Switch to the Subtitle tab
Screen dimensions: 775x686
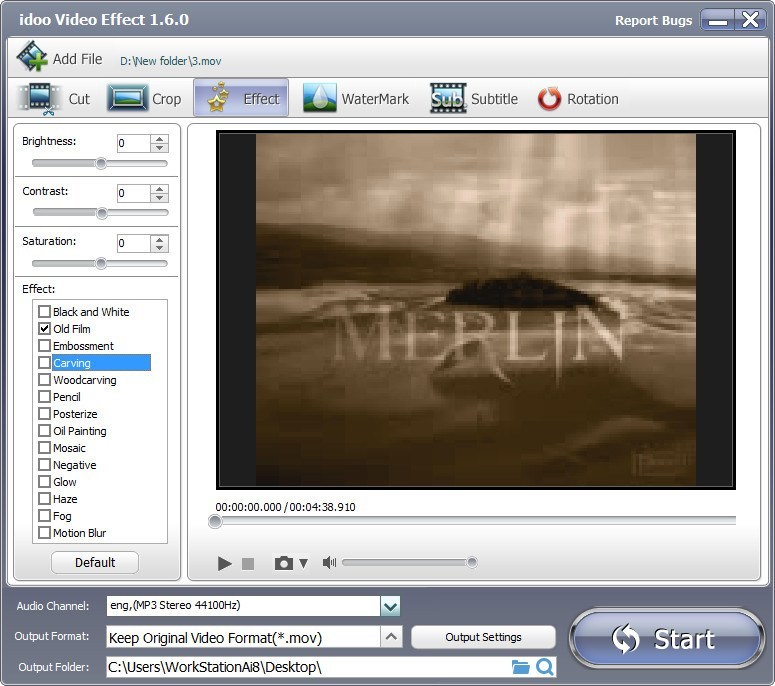pyautogui.click(x=474, y=98)
